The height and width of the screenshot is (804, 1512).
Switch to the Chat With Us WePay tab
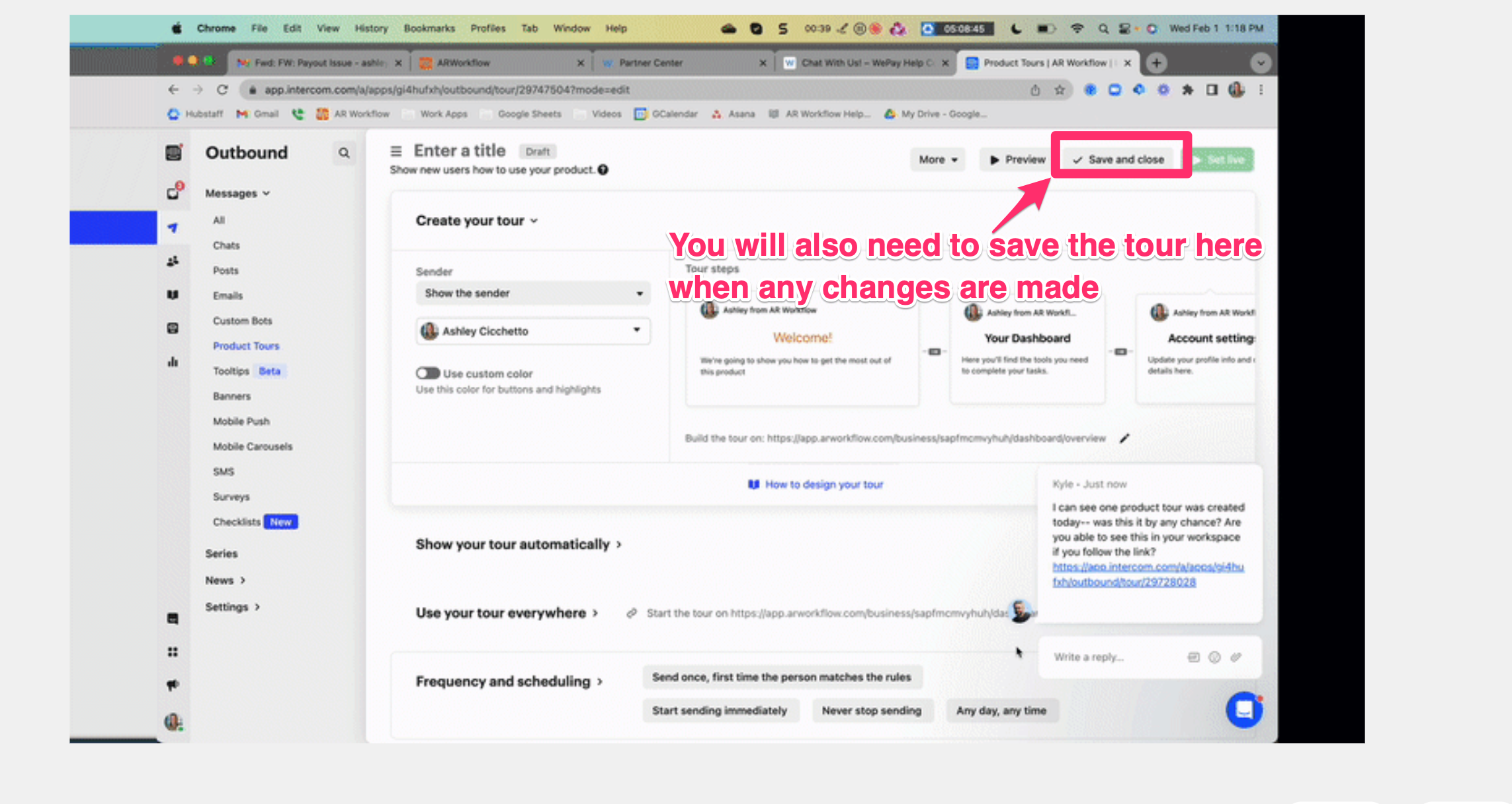[x=866, y=63]
